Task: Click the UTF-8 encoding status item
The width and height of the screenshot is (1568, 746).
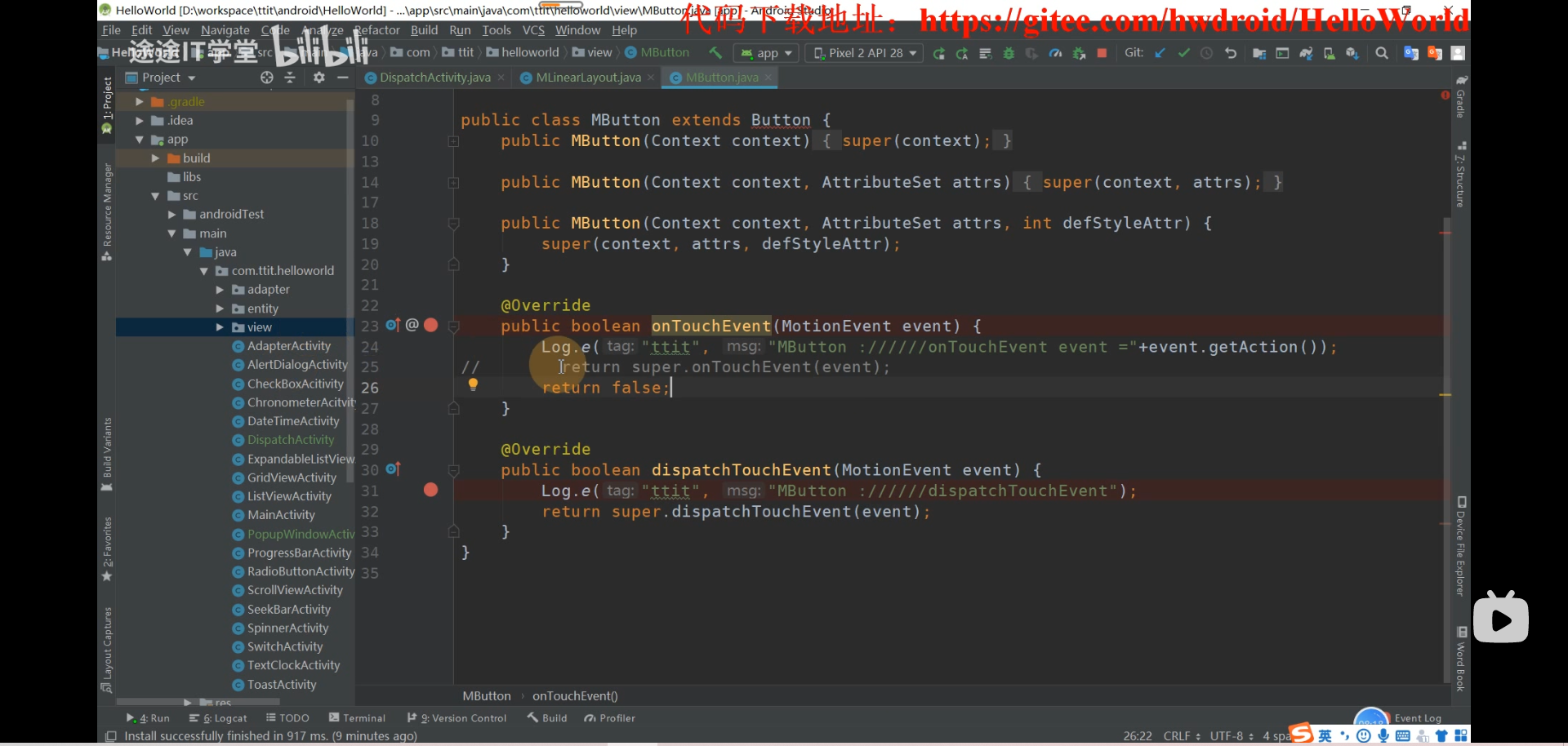Action: coord(1231,736)
